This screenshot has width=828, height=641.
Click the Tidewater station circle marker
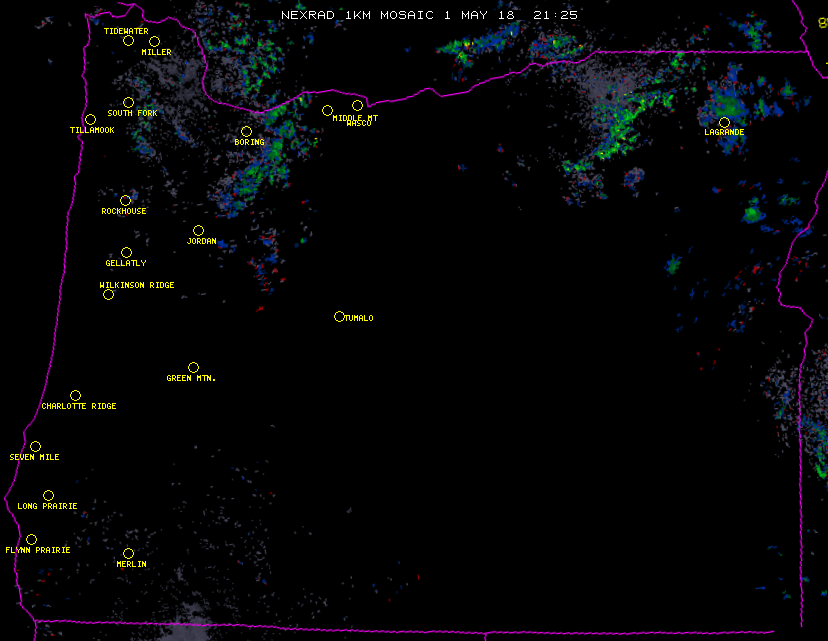pyautogui.click(x=128, y=40)
